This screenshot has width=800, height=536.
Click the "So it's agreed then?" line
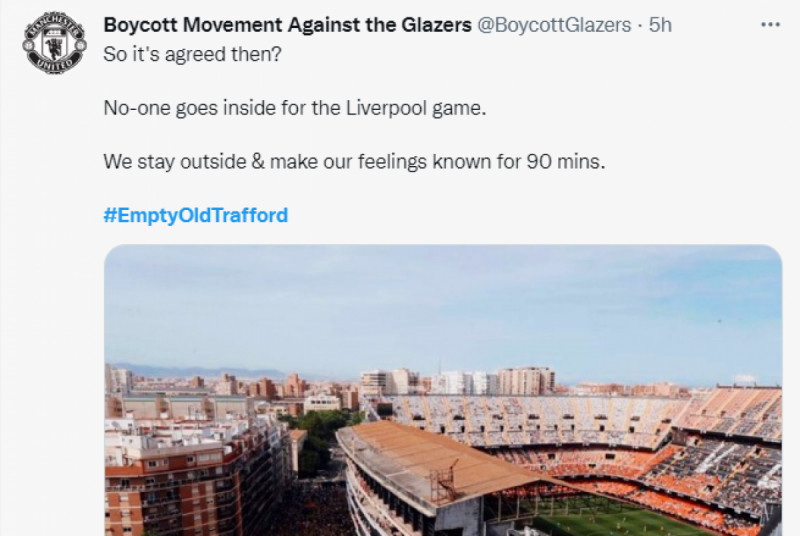tap(193, 54)
